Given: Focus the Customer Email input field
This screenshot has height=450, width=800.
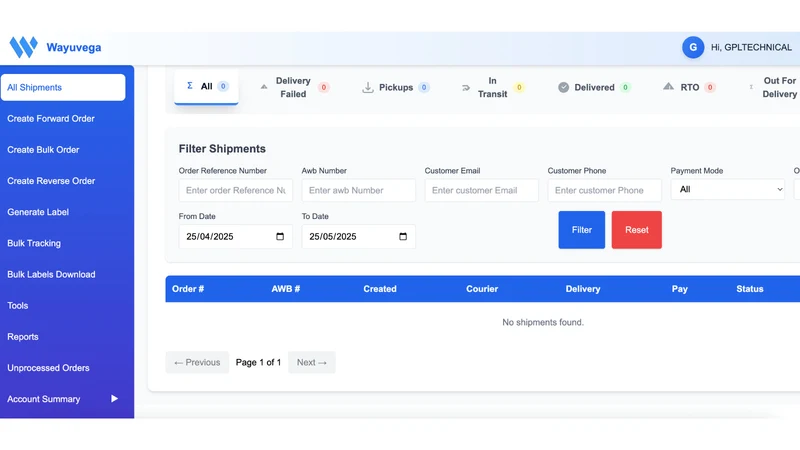Looking at the screenshot, I should click(x=482, y=190).
